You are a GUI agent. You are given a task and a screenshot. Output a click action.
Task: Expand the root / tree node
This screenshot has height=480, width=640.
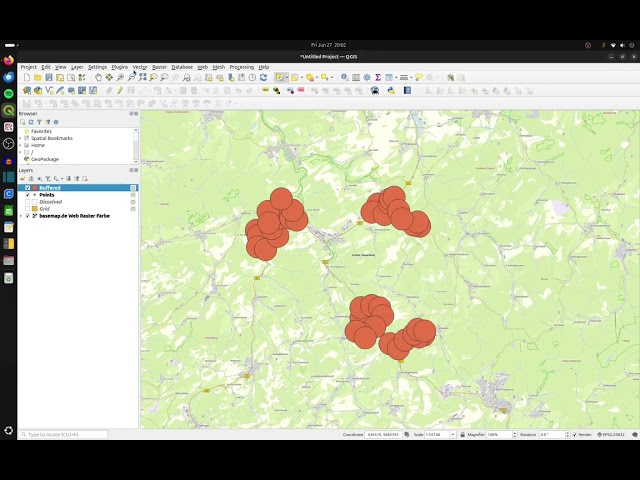click(21, 152)
